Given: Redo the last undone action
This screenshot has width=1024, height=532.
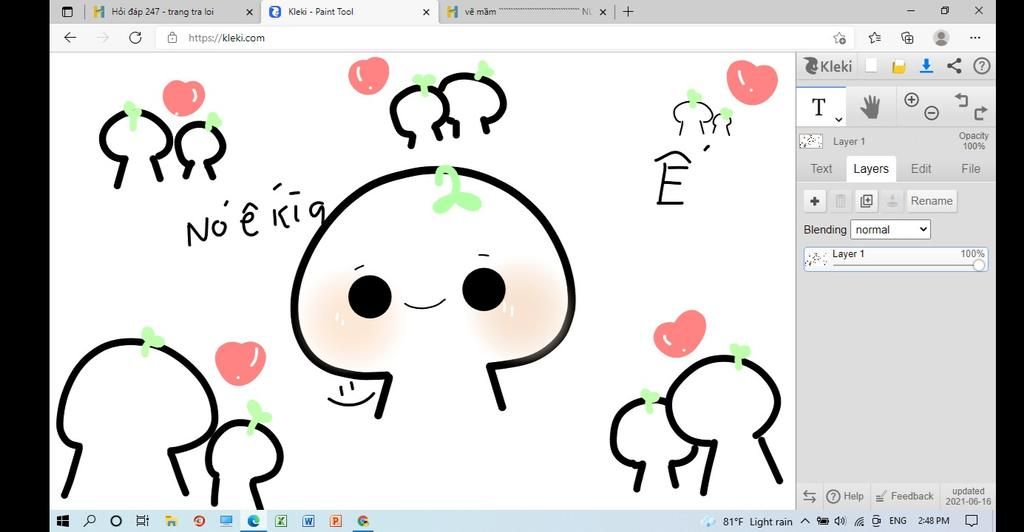Looking at the screenshot, I should pyautogui.click(x=981, y=114).
